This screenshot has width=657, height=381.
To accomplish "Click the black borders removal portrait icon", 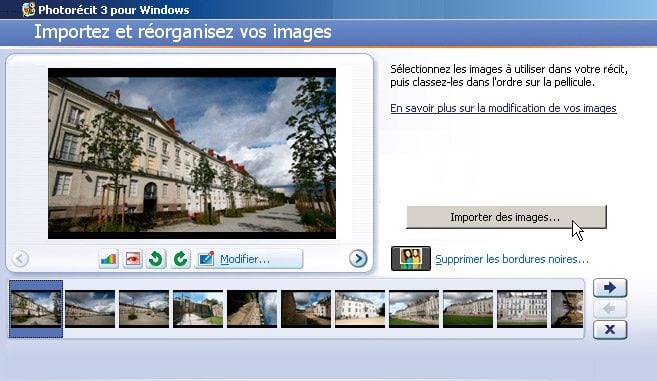I will [411, 258].
